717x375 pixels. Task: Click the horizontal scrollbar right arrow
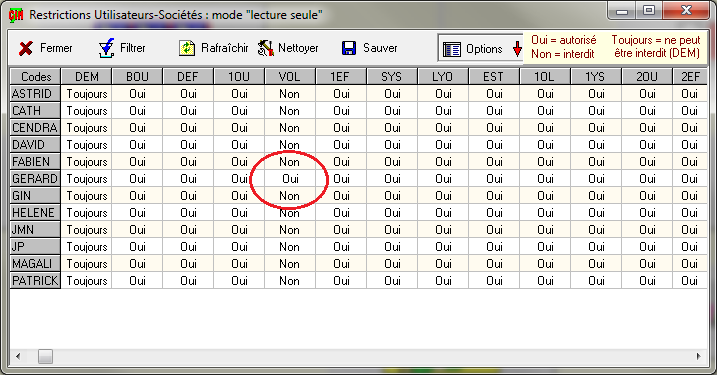point(698,356)
